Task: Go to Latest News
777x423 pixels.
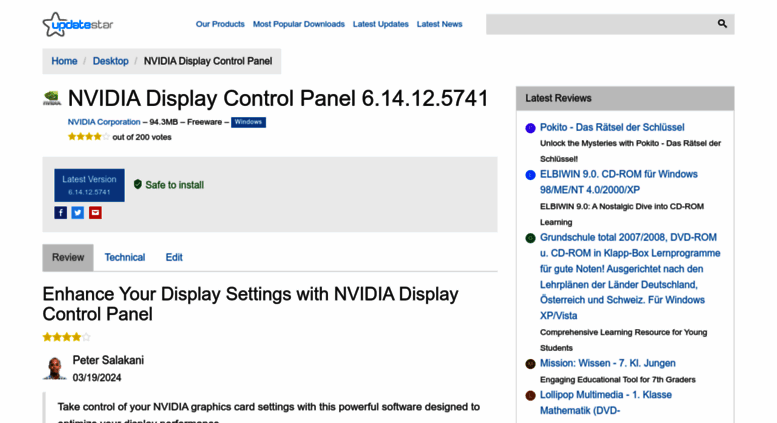Action: pyautogui.click(x=440, y=24)
